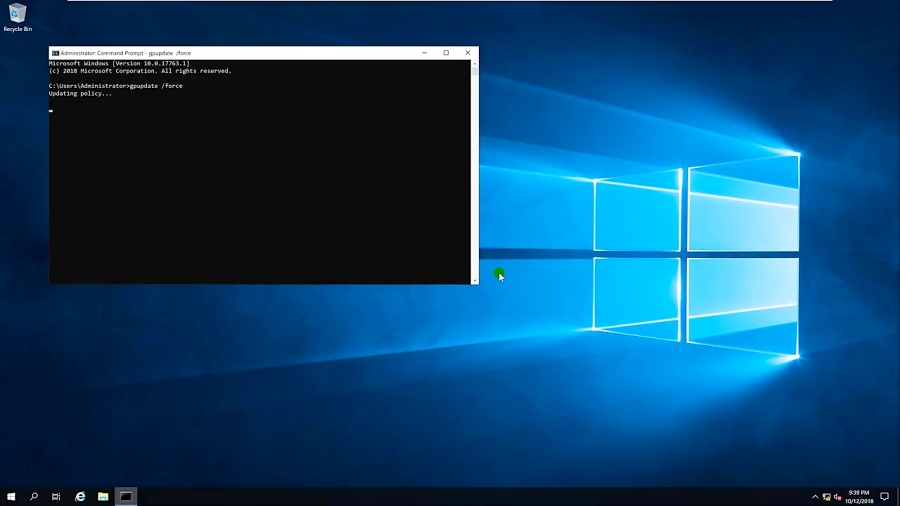Open the Windows Start menu
The height and width of the screenshot is (506, 900).
11,497
